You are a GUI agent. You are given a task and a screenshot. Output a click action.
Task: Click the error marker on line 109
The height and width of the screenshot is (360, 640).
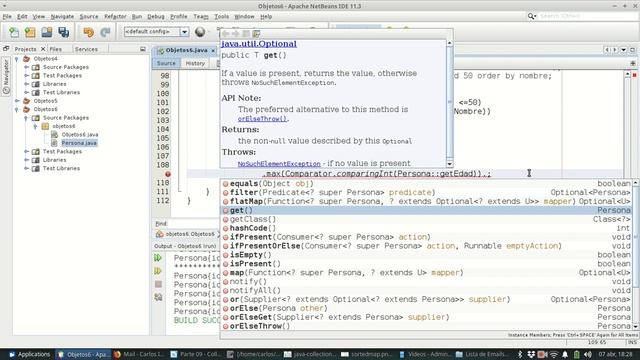click(167, 174)
